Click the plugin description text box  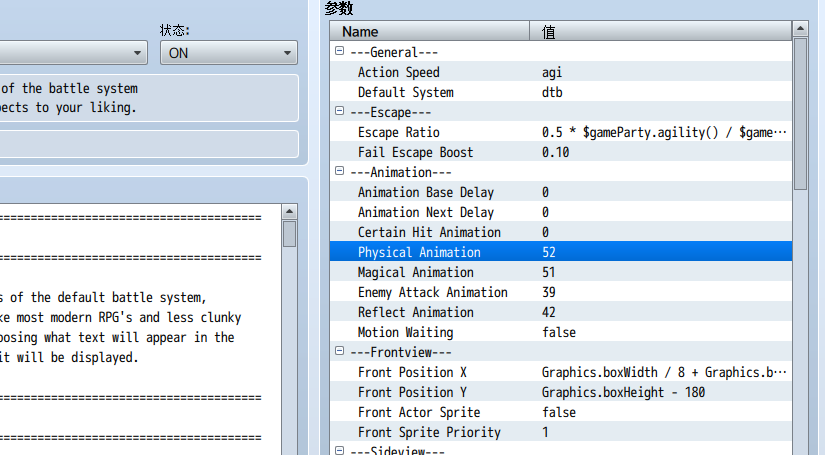pos(149,98)
